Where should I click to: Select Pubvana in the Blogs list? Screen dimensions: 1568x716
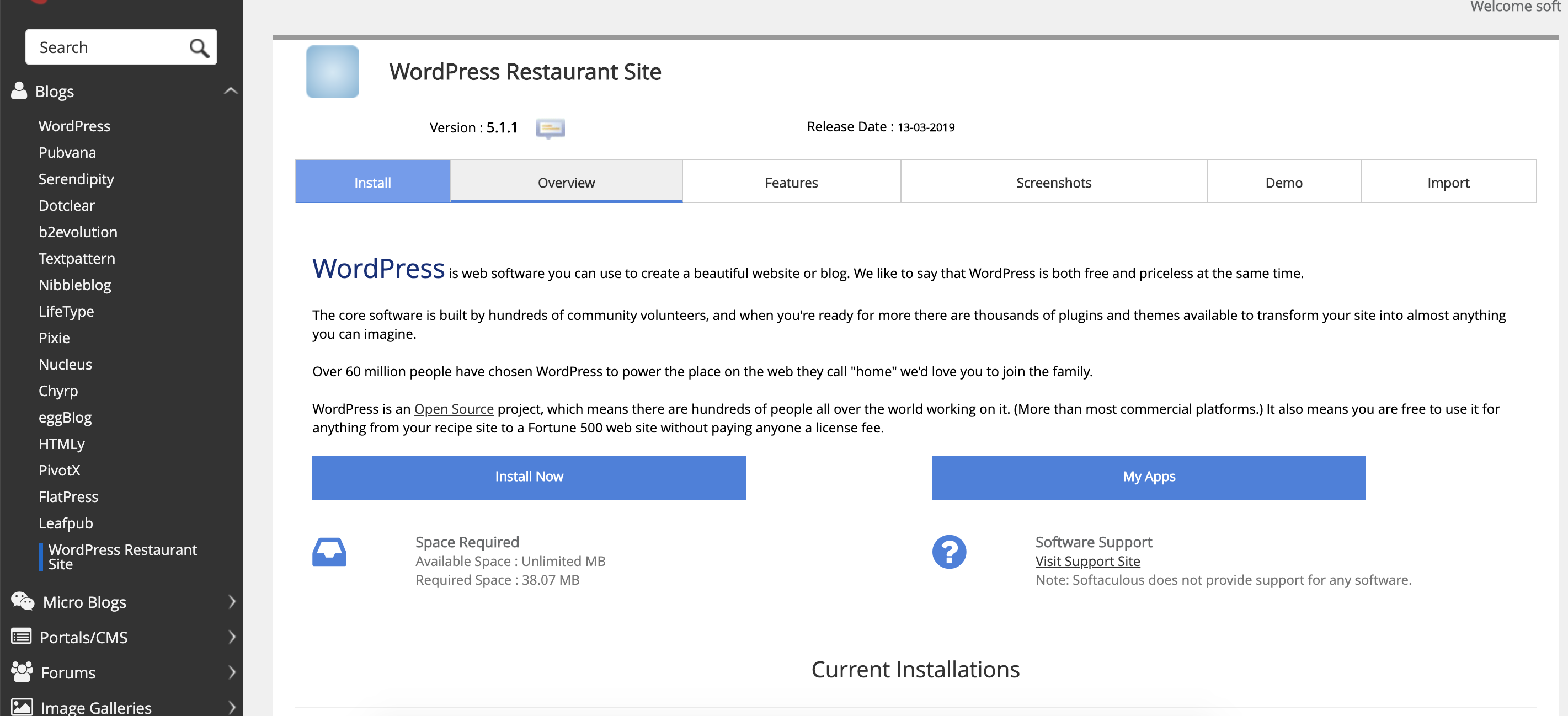67,152
